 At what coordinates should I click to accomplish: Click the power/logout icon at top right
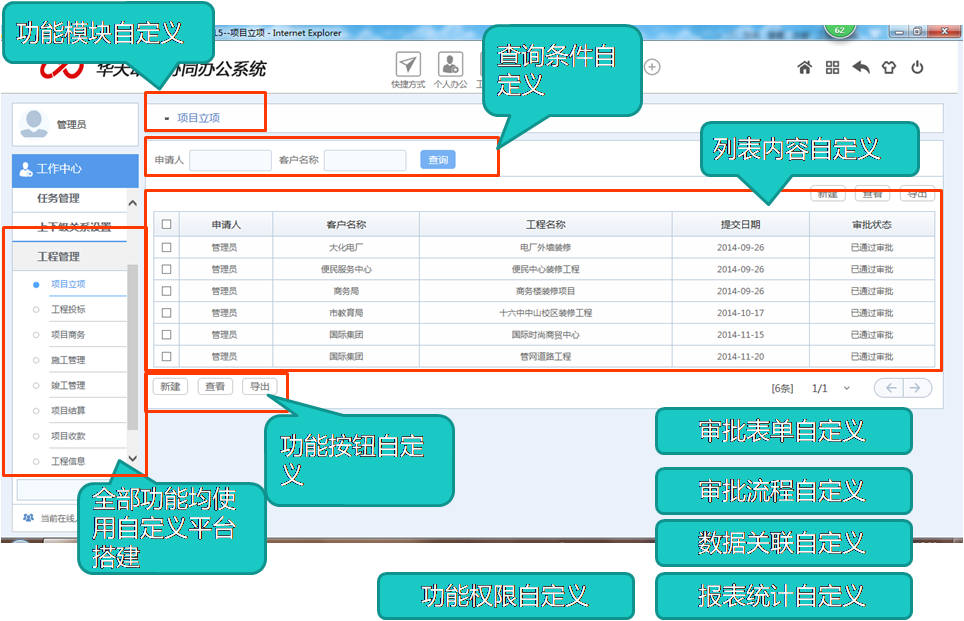(x=918, y=66)
